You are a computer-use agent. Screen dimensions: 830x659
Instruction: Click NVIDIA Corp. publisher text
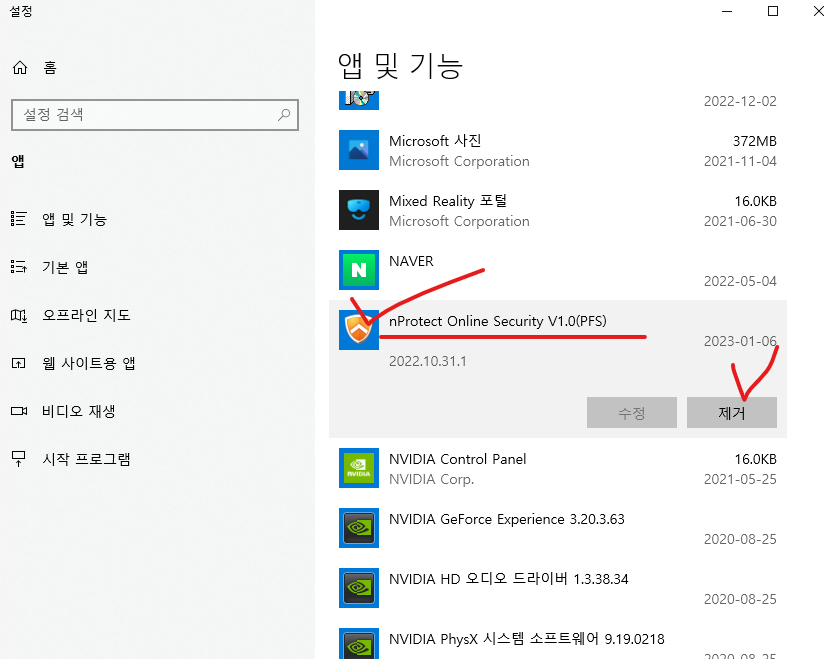431,480
